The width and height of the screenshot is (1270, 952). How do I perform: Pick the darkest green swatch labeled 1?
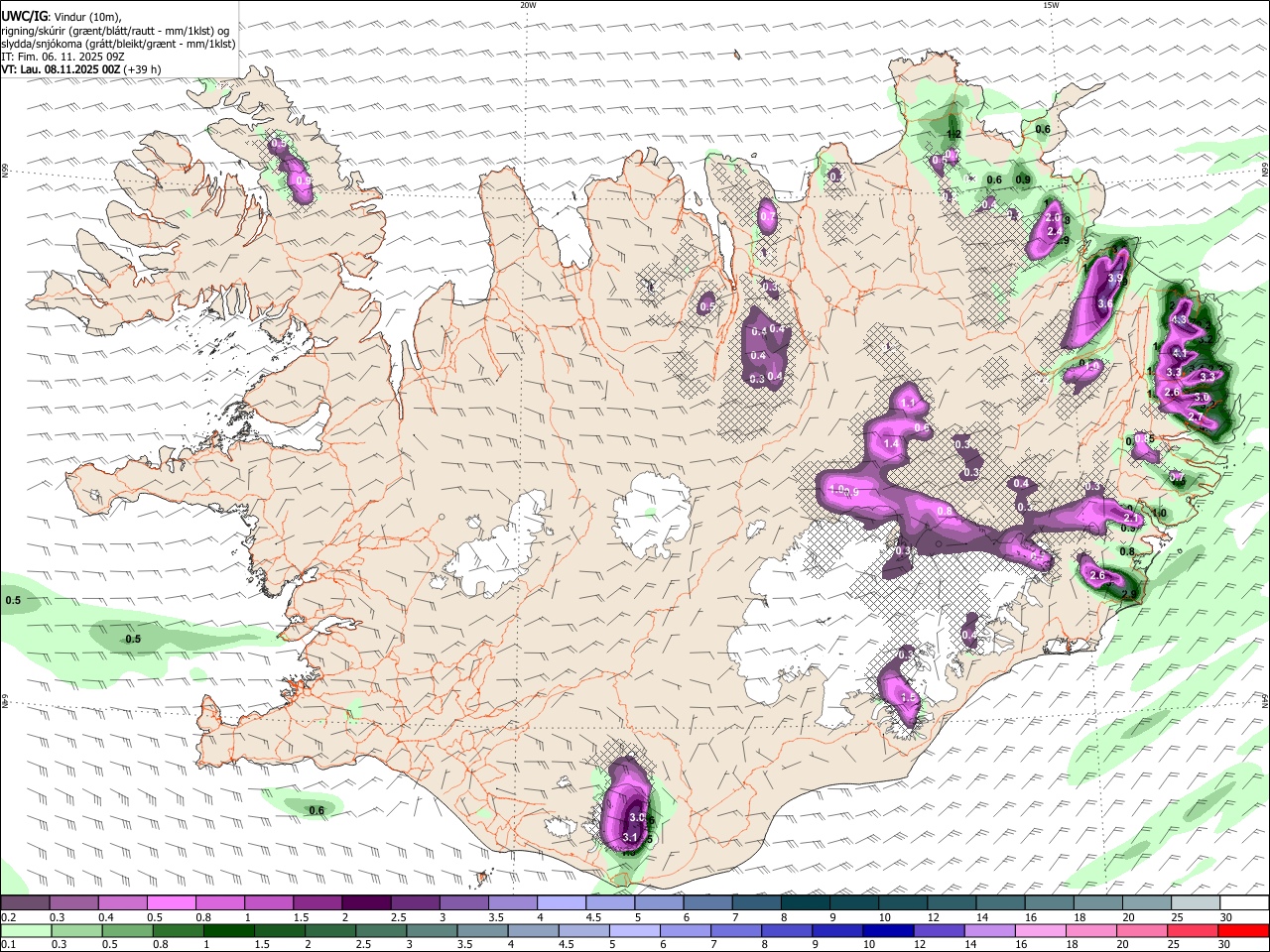tap(228, 931)
